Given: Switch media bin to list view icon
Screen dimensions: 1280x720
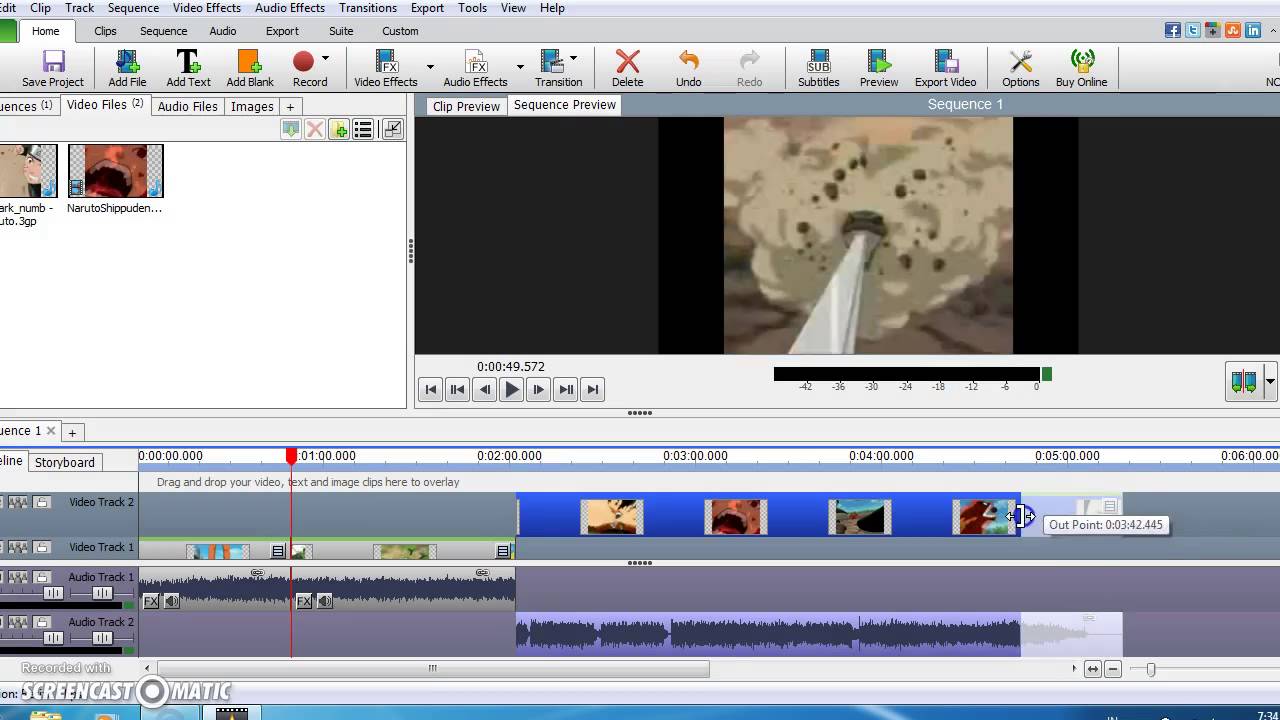Looking at the screenshot, I should (363, 130).
